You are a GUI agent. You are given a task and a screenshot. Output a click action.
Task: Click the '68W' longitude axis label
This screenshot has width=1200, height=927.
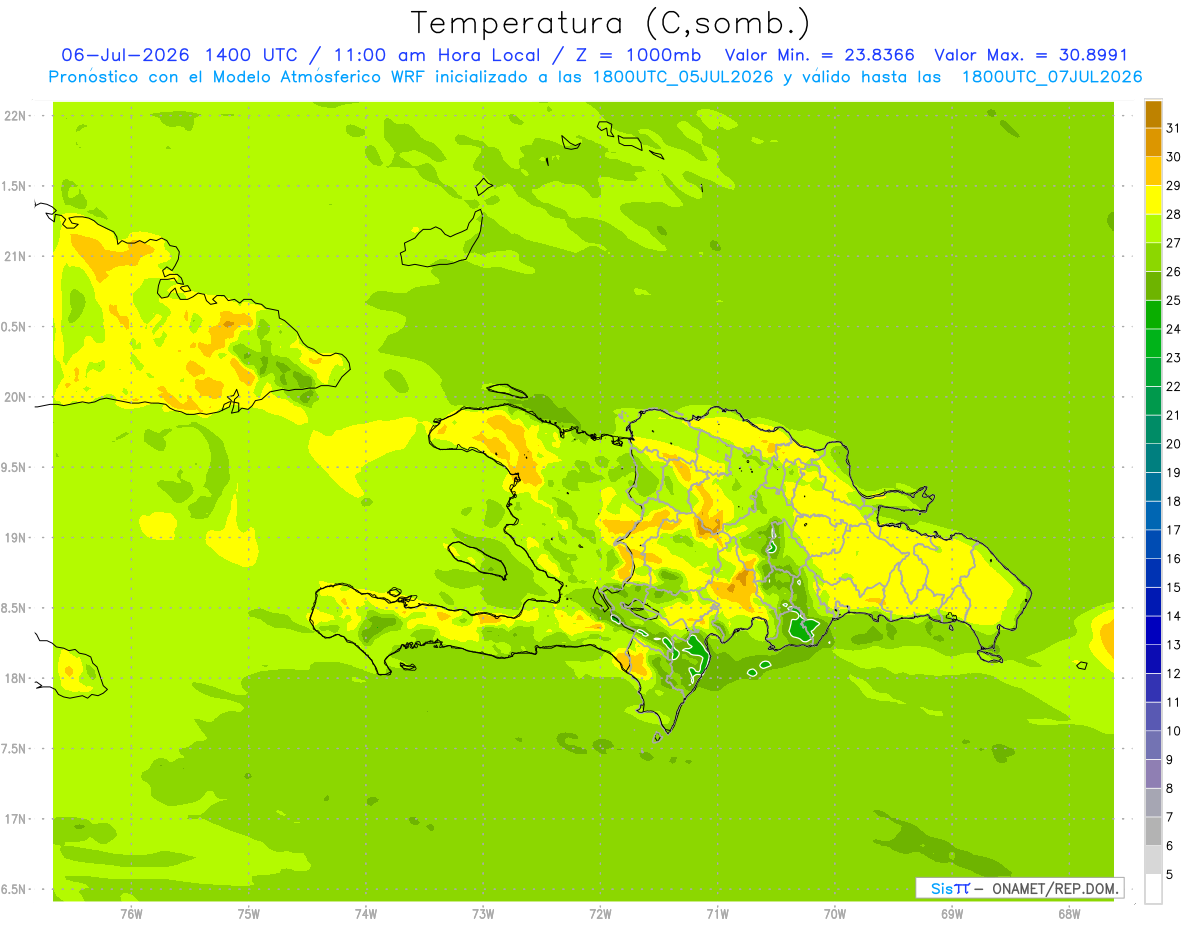click(1069, 913)
